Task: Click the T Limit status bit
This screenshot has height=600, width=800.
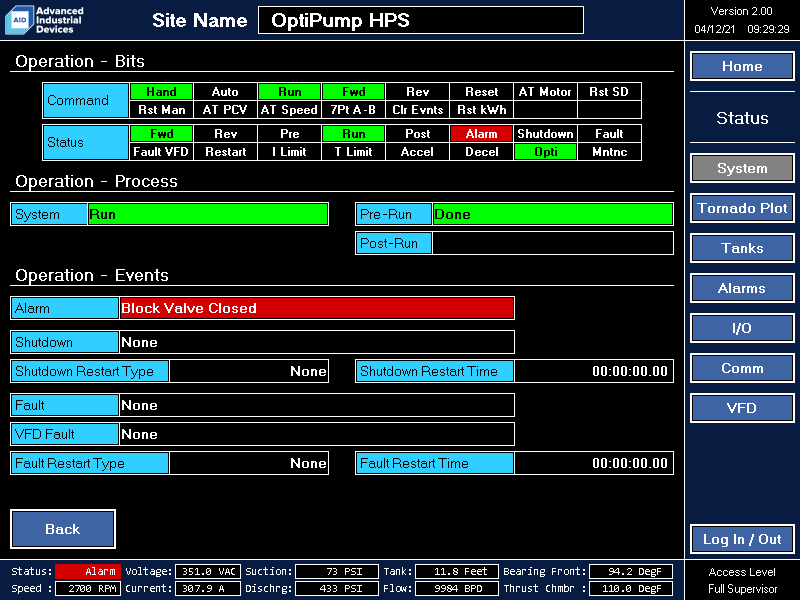Action: [353, 152]
